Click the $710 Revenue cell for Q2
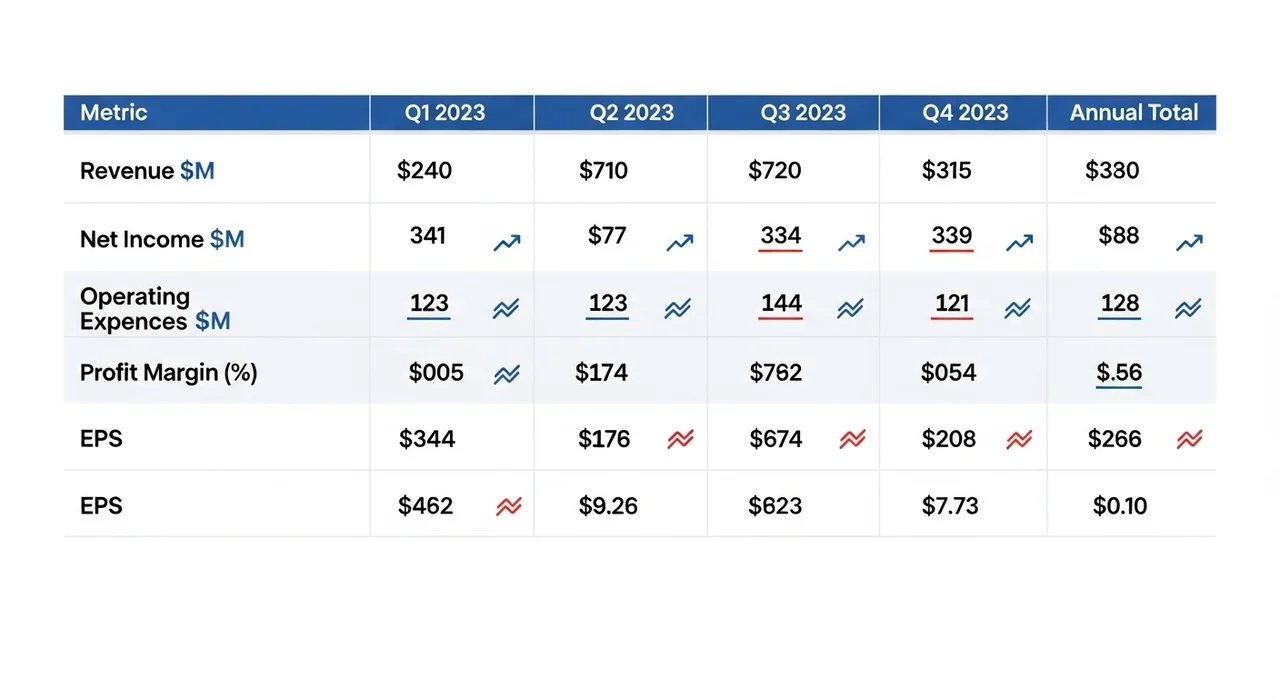Viewport: 1280px width, 698px height. click(603, 171)
